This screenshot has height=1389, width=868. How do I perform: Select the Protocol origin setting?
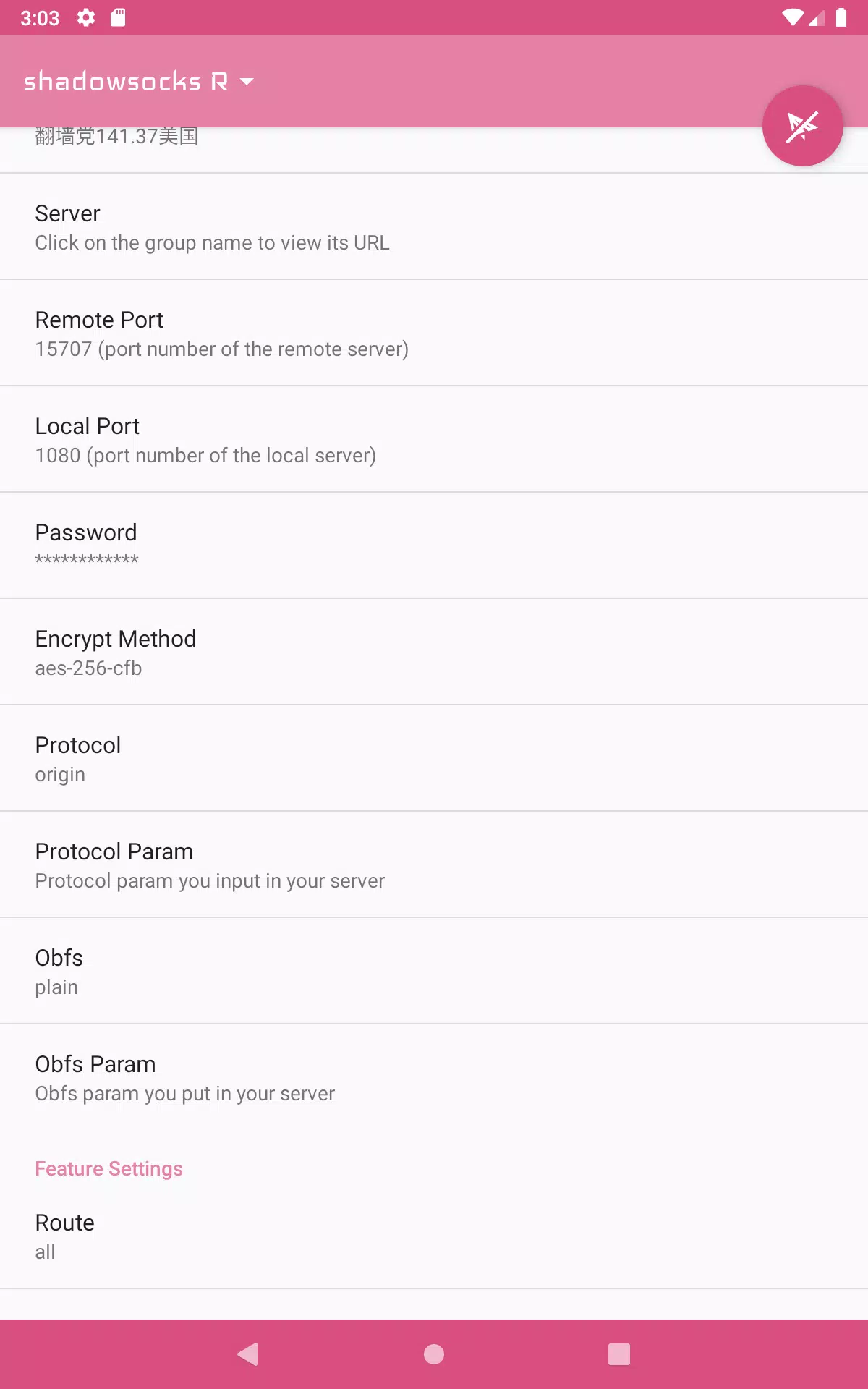pos(434,758)
